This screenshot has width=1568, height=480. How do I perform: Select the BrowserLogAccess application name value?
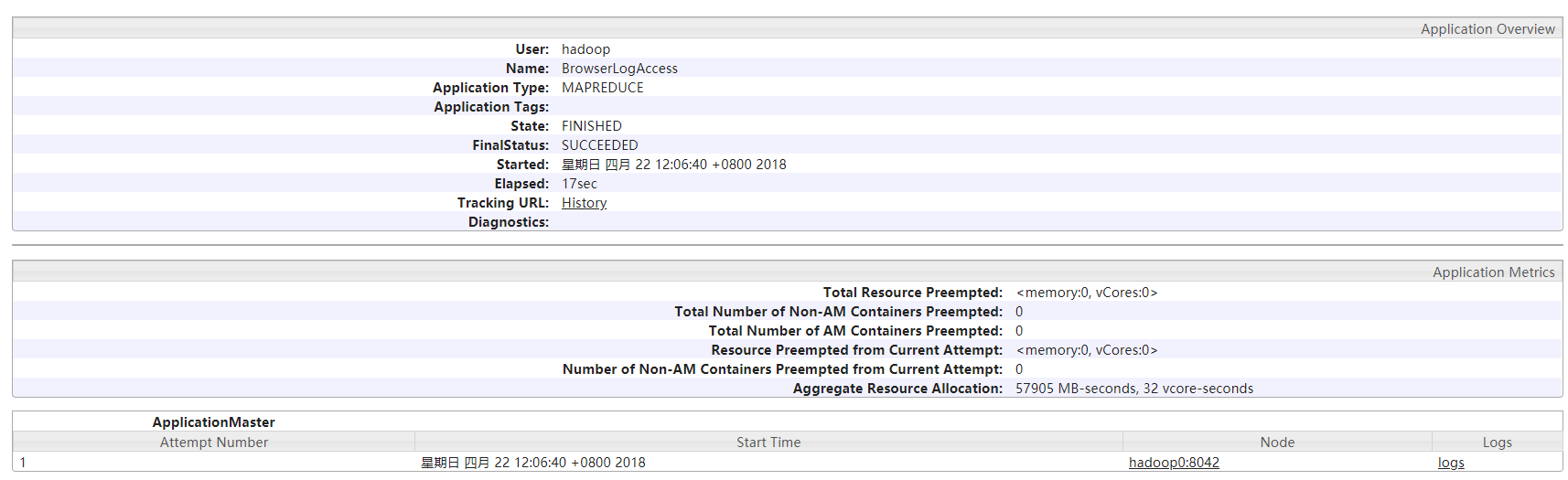tap(619, 69)
